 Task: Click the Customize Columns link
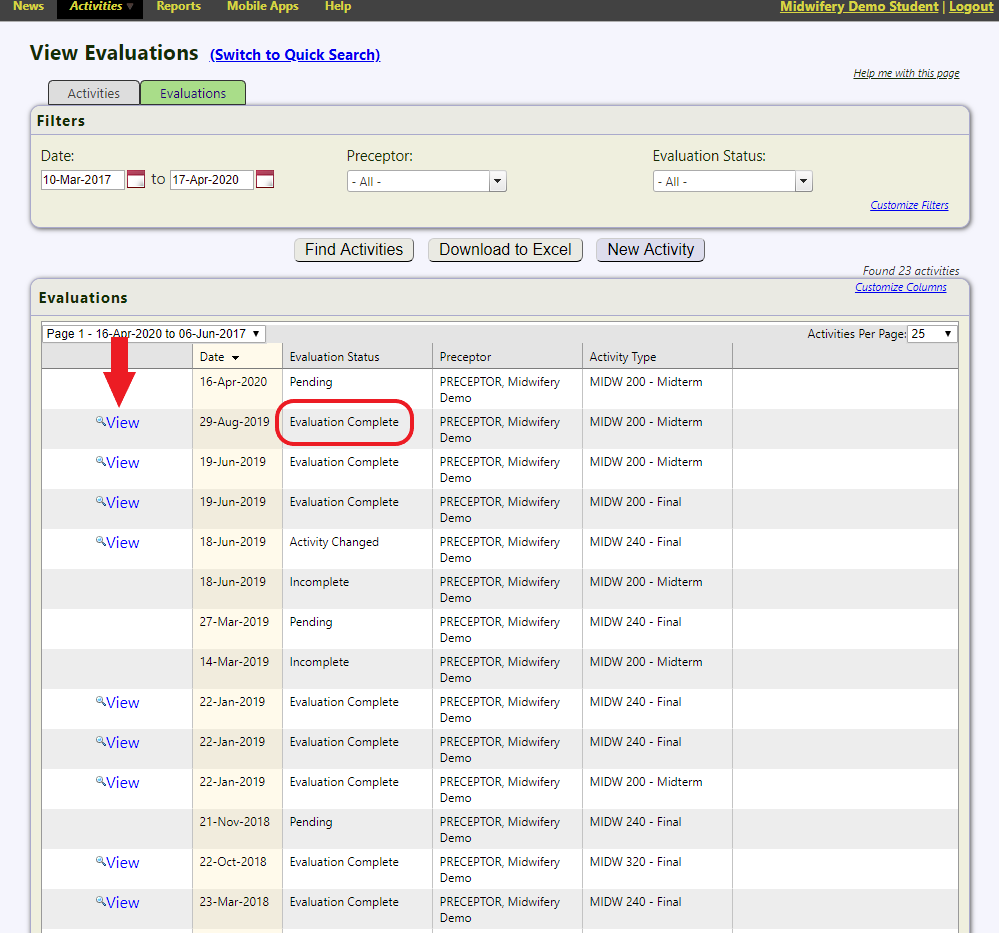pyautogui.click(x=900, y=287)
